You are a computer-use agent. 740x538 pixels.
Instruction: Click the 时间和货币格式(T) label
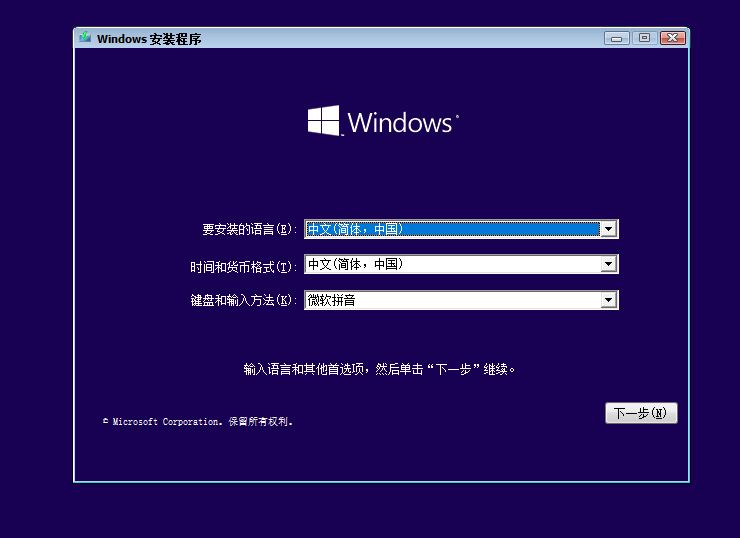click(x=243, y=267)
